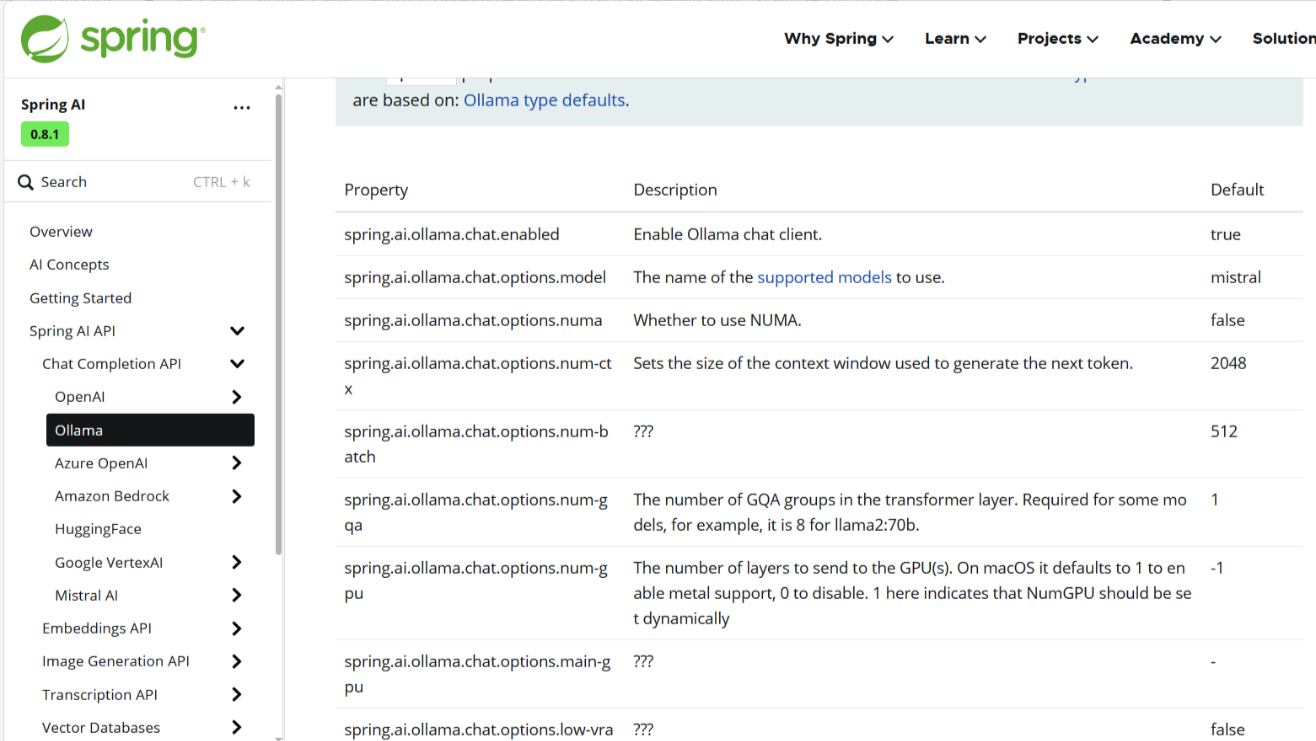Follow the Ollama type defaults link
Viewport: 1316px width, 741px height.
(544, 100)
